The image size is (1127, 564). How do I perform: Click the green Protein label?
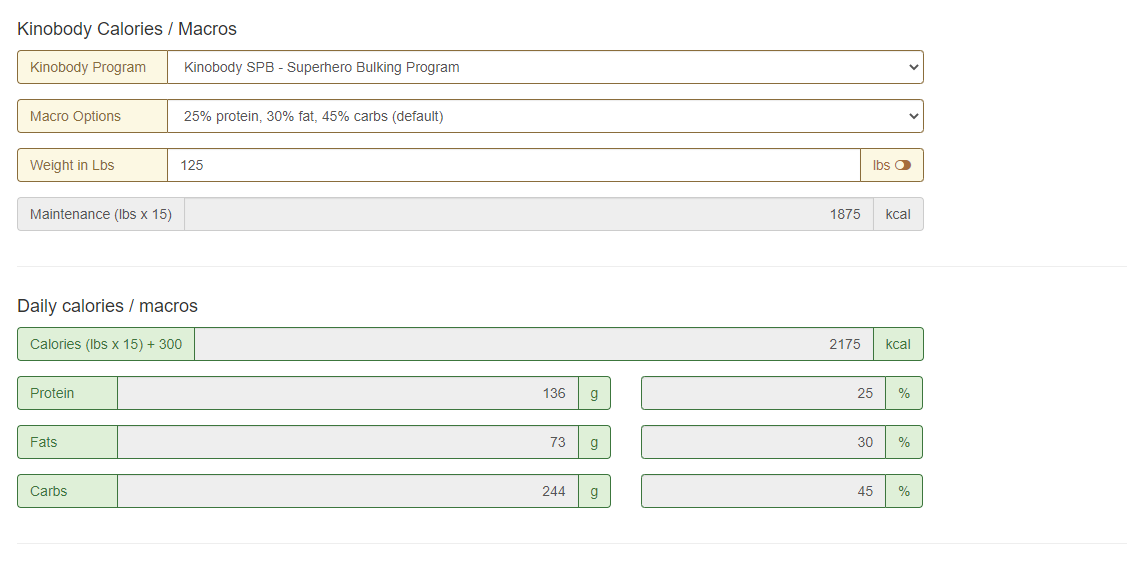[x=67, y=393]
